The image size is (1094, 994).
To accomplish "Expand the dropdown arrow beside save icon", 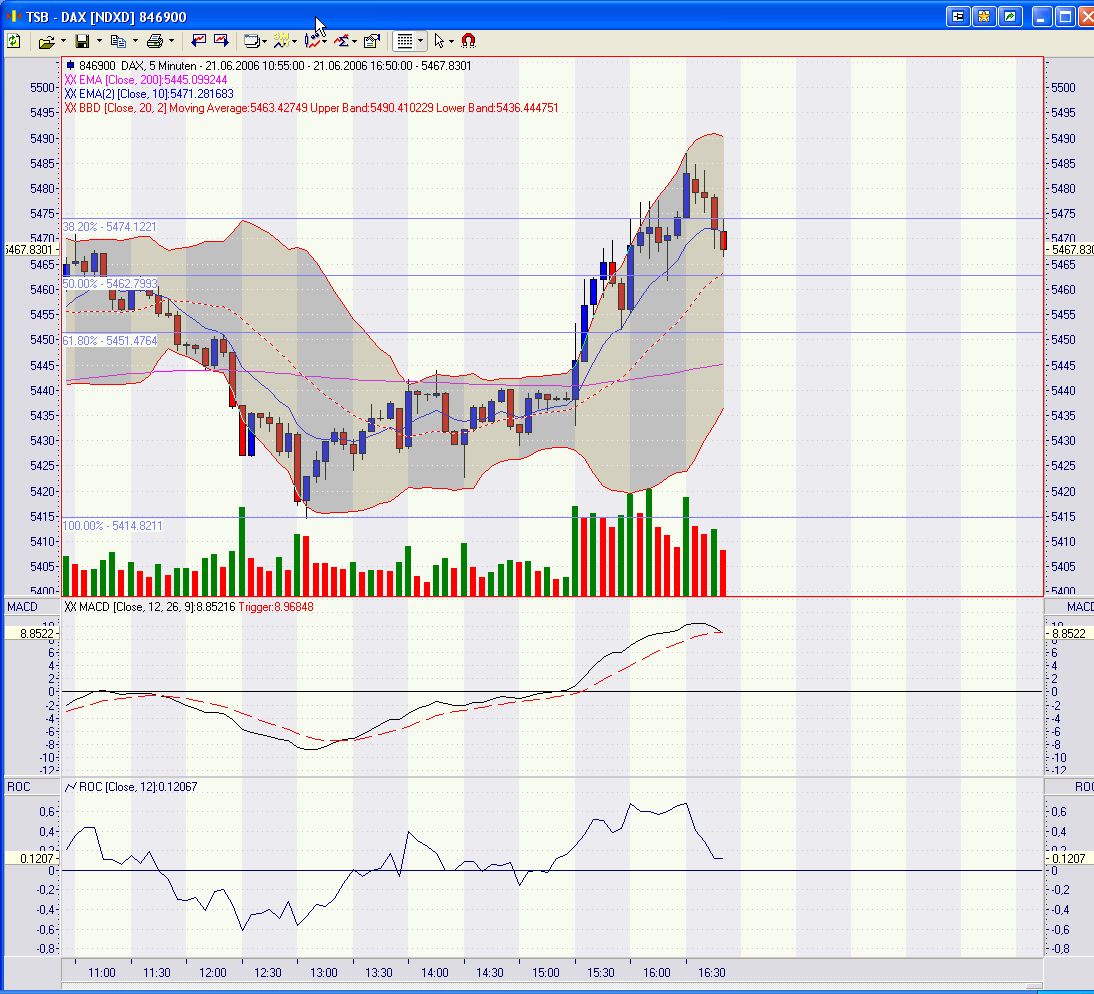I will coord(99,41).
